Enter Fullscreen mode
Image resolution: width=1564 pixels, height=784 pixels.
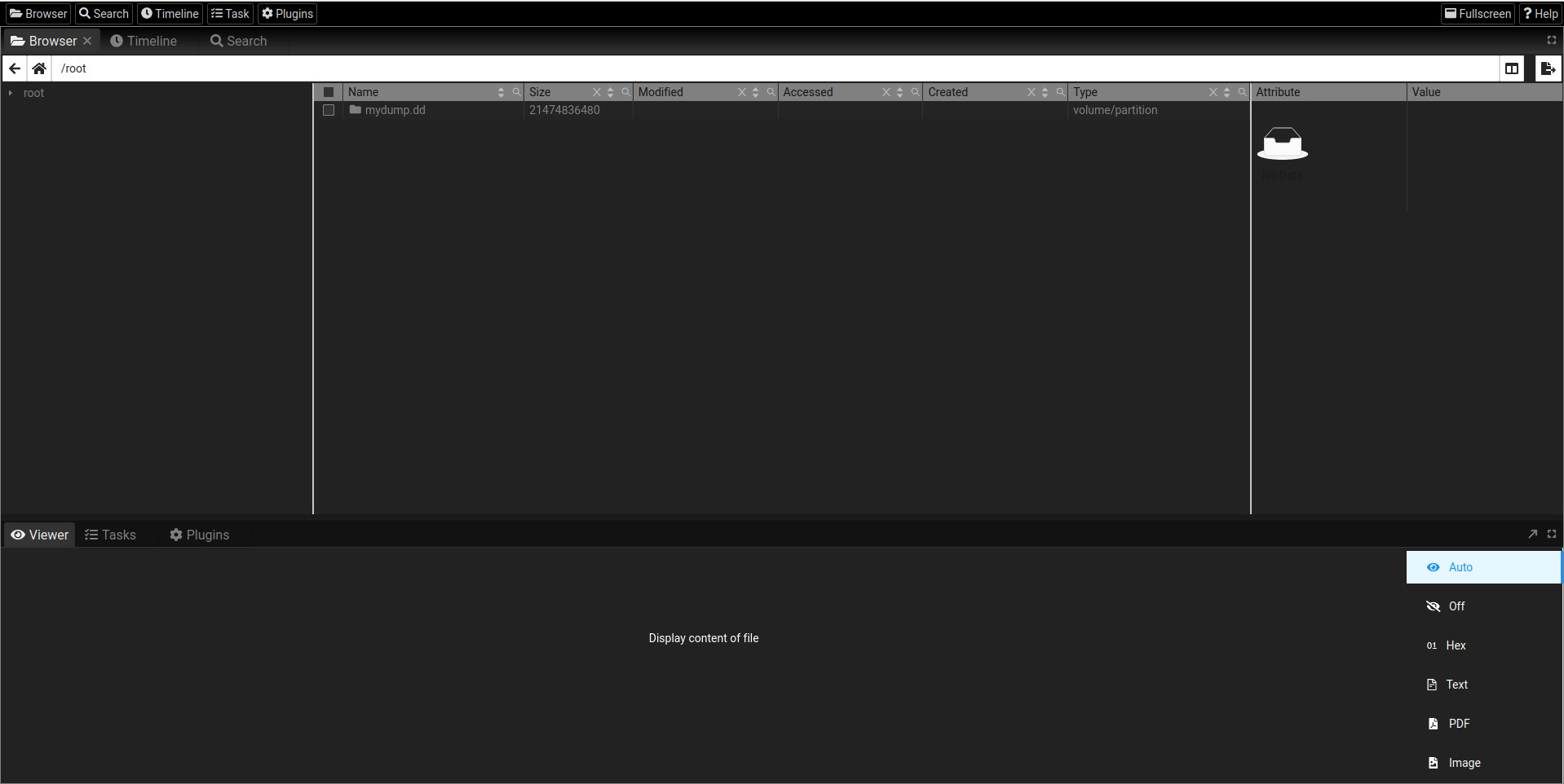[1477, 13]
